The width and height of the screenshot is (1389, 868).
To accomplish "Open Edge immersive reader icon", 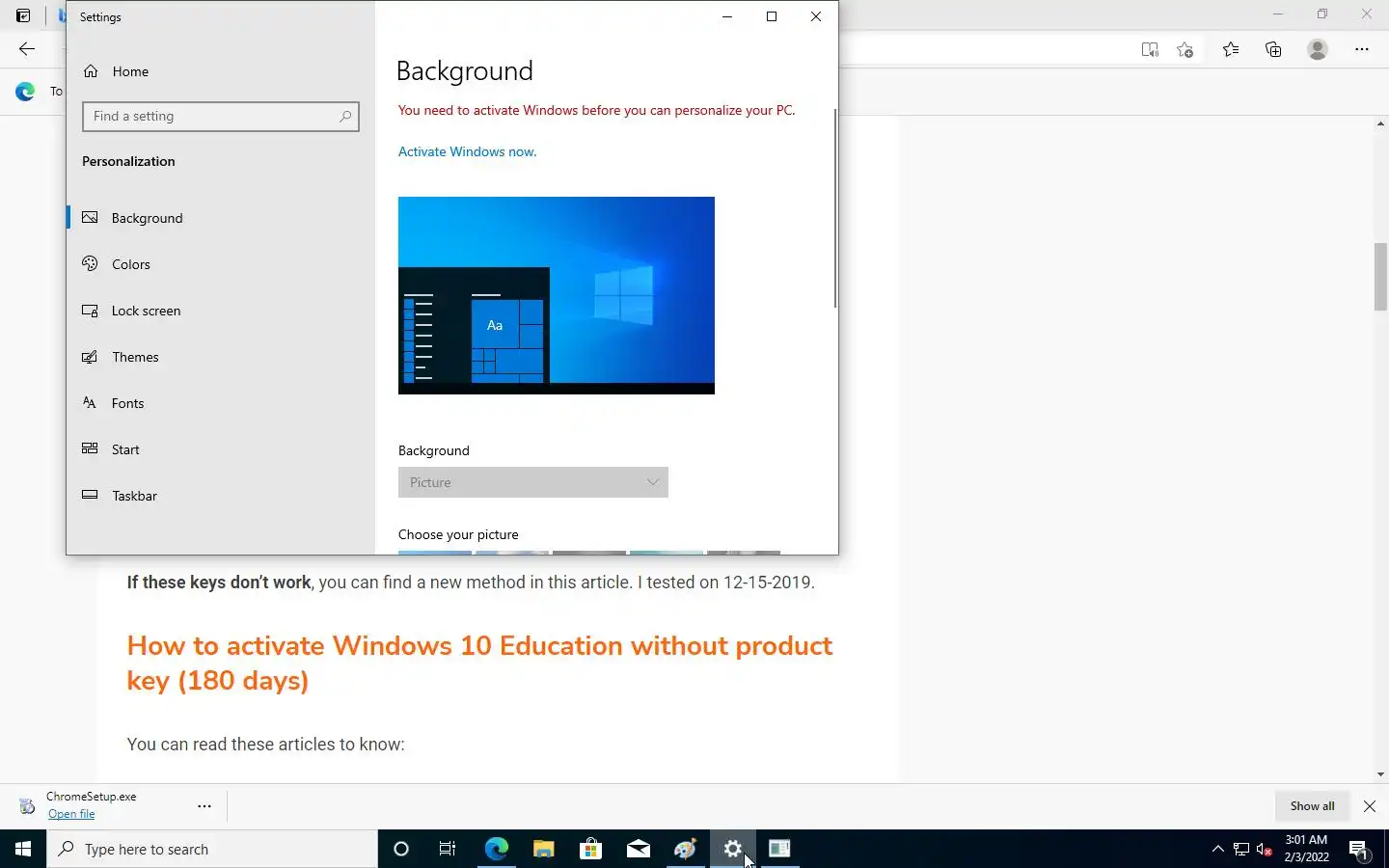I will [1150, 49].
